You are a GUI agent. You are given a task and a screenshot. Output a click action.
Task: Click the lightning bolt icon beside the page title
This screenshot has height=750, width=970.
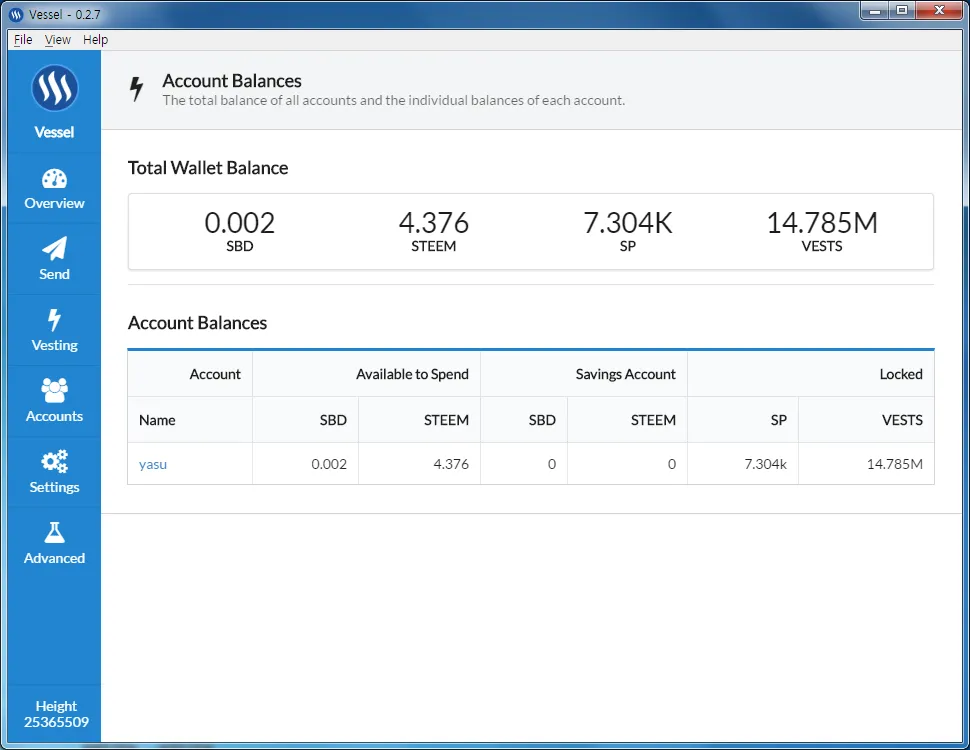(136, 89)
